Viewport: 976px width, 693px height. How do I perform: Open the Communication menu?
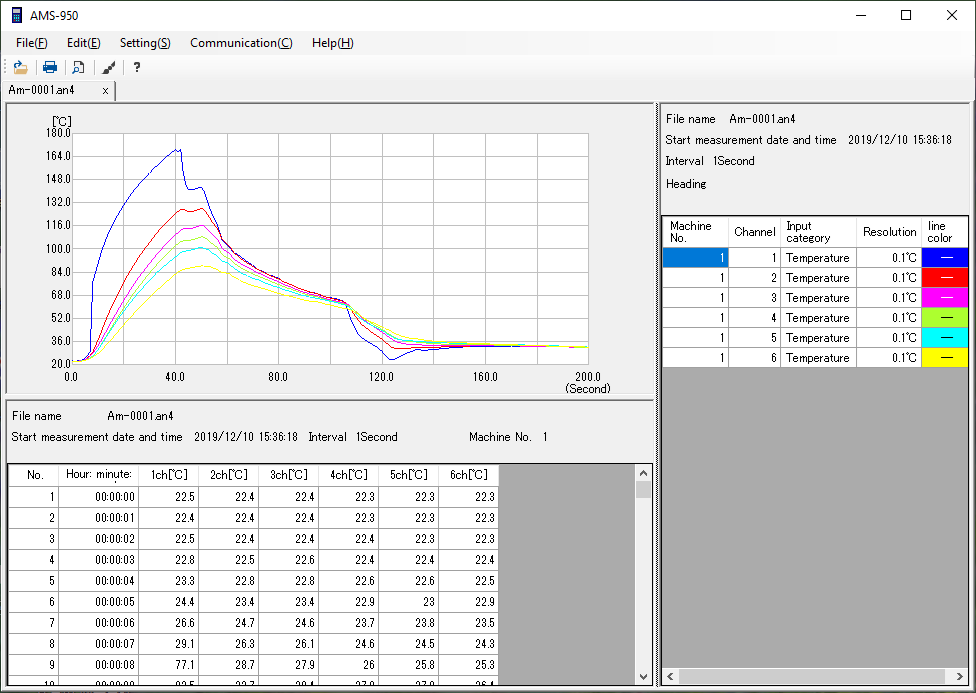[x=241, y=43]
